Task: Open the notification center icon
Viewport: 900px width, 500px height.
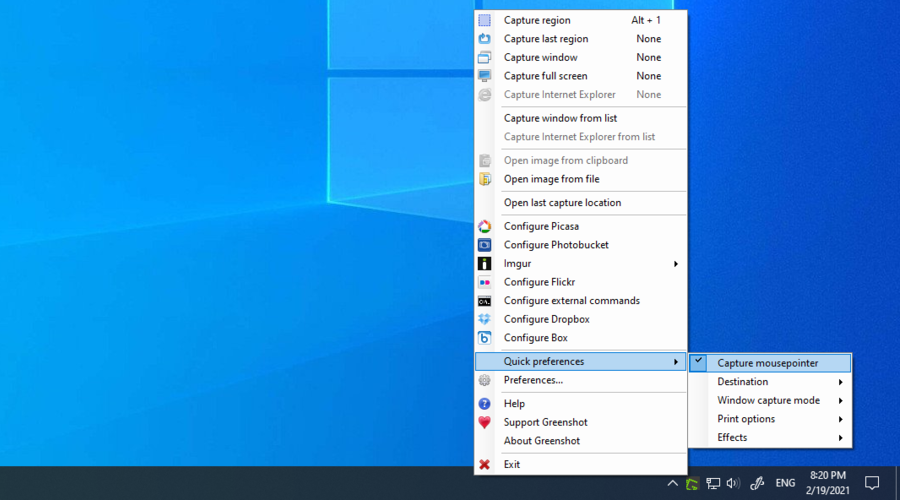Action: tap(872, 483)
